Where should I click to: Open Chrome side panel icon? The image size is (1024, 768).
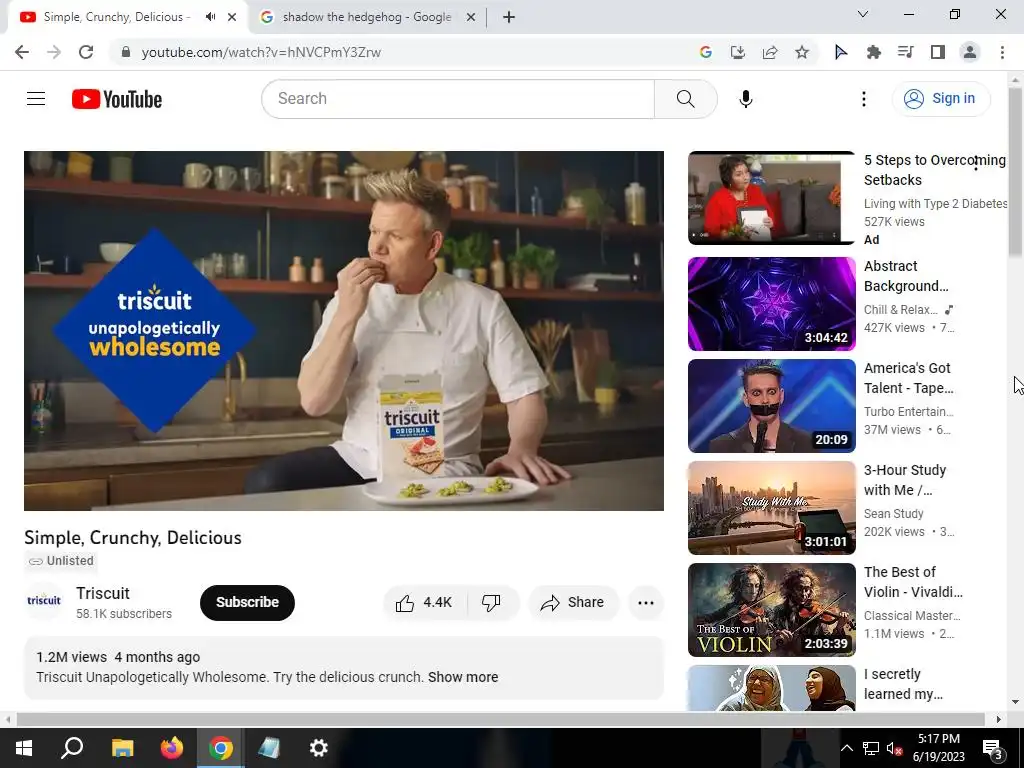pyautogui.click(x=938, y=52)
